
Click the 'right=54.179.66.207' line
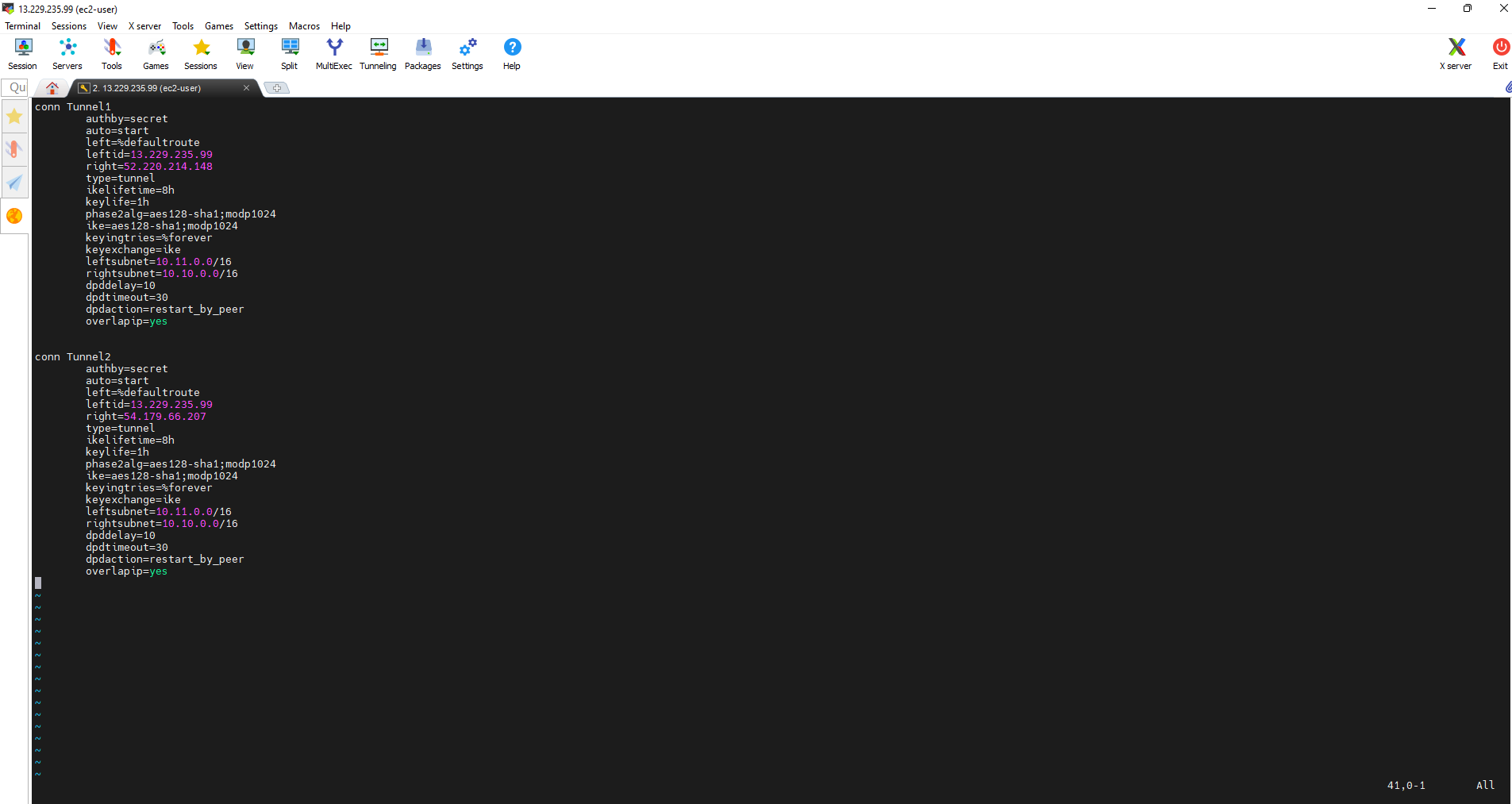point(146,416)
